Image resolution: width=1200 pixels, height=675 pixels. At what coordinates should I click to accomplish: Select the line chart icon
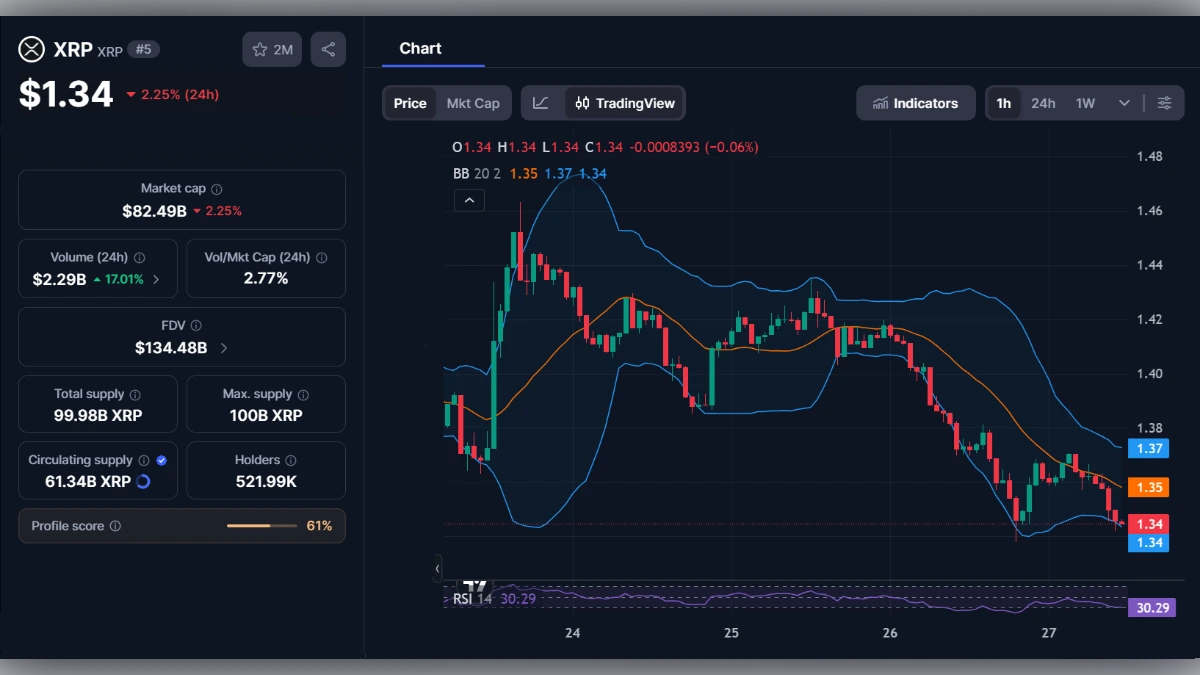pyautogui.click(x=541, y=103)
